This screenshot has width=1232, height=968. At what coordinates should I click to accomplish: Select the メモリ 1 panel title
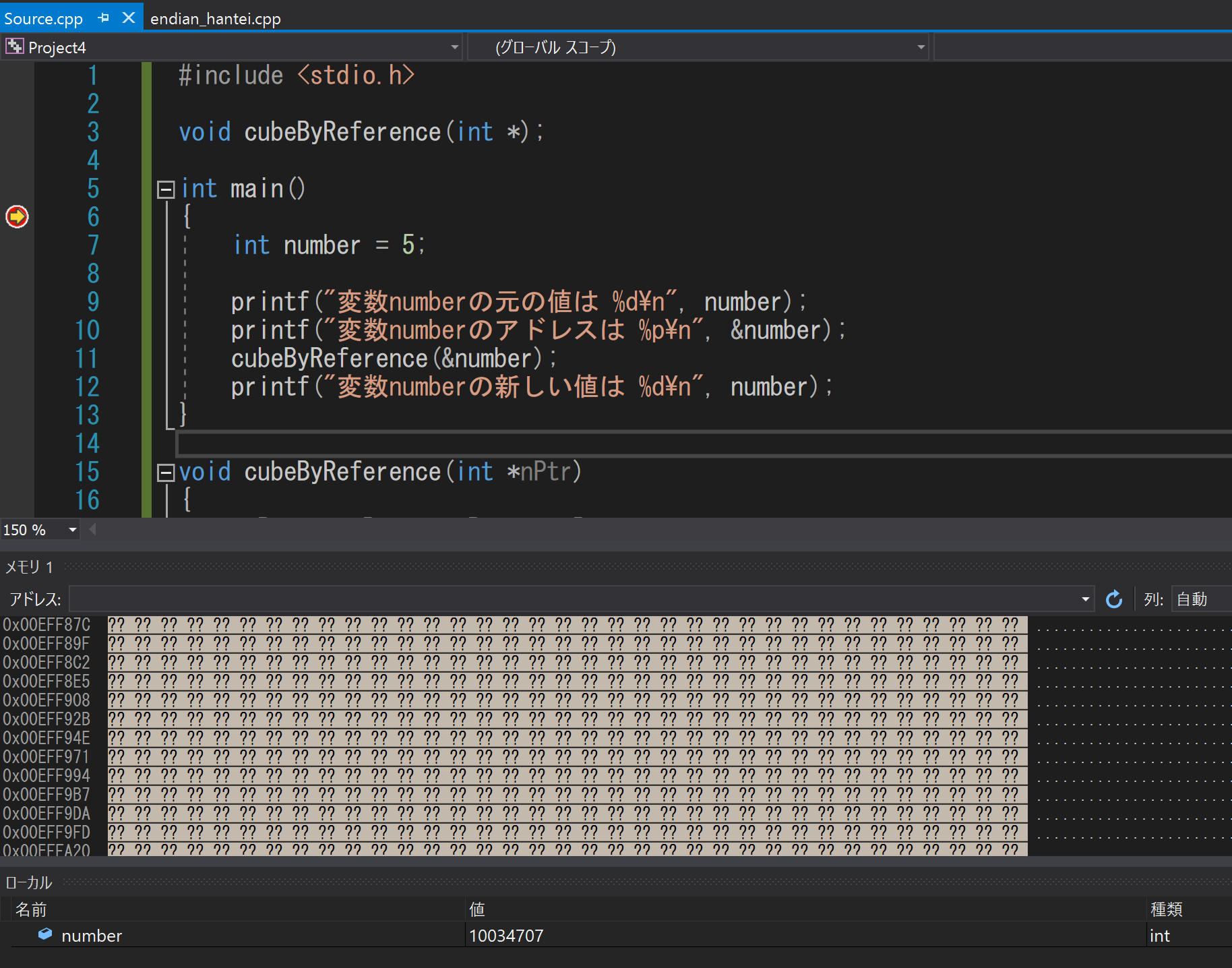[30, 567]
